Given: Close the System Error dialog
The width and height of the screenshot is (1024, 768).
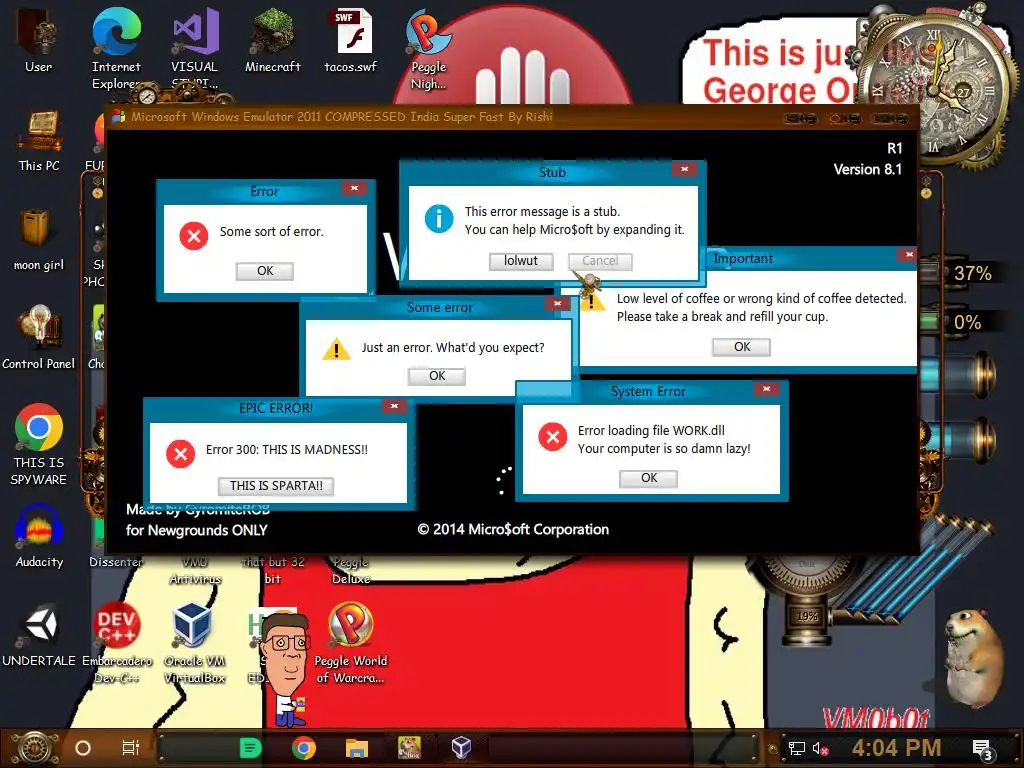Looking at the screenshot, I should 766,389.
